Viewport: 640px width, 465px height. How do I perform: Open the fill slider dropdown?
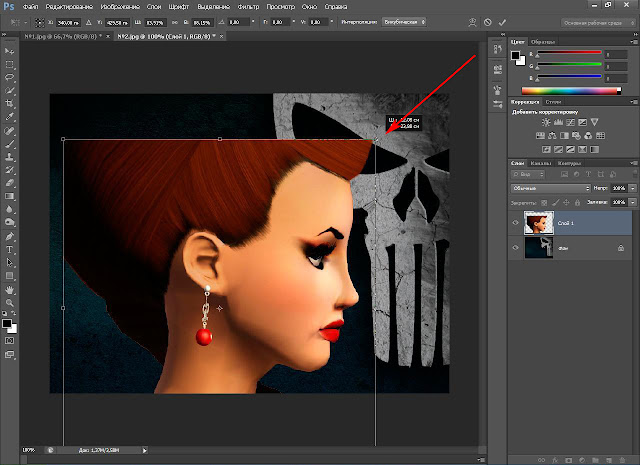[x=633, y=202]
